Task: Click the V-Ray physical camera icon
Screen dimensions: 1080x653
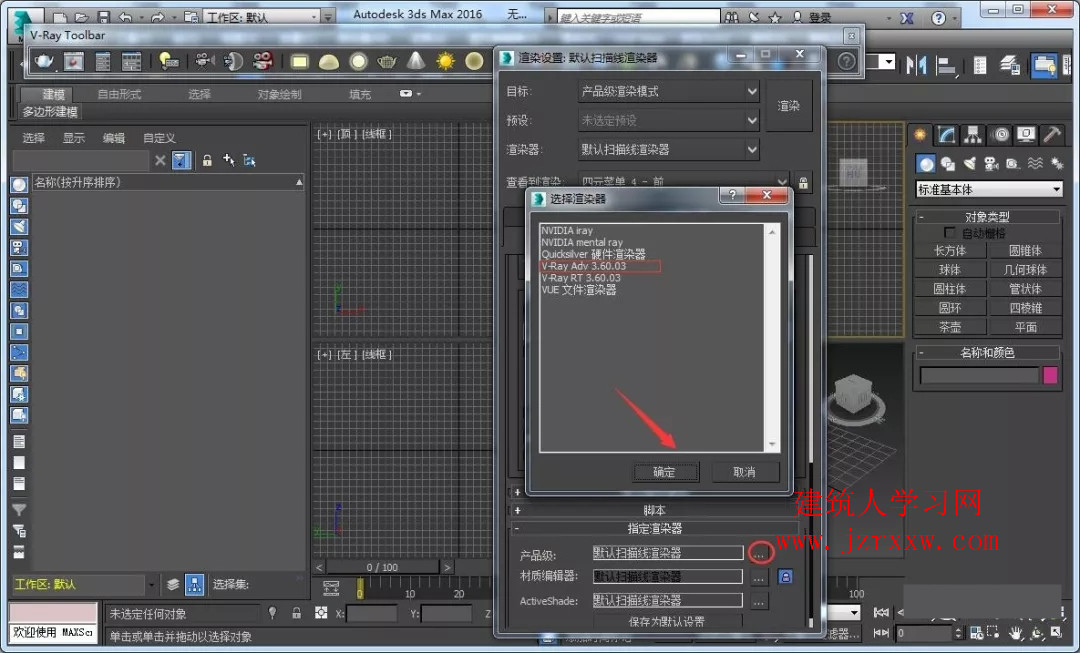Action: pos(204,62)
